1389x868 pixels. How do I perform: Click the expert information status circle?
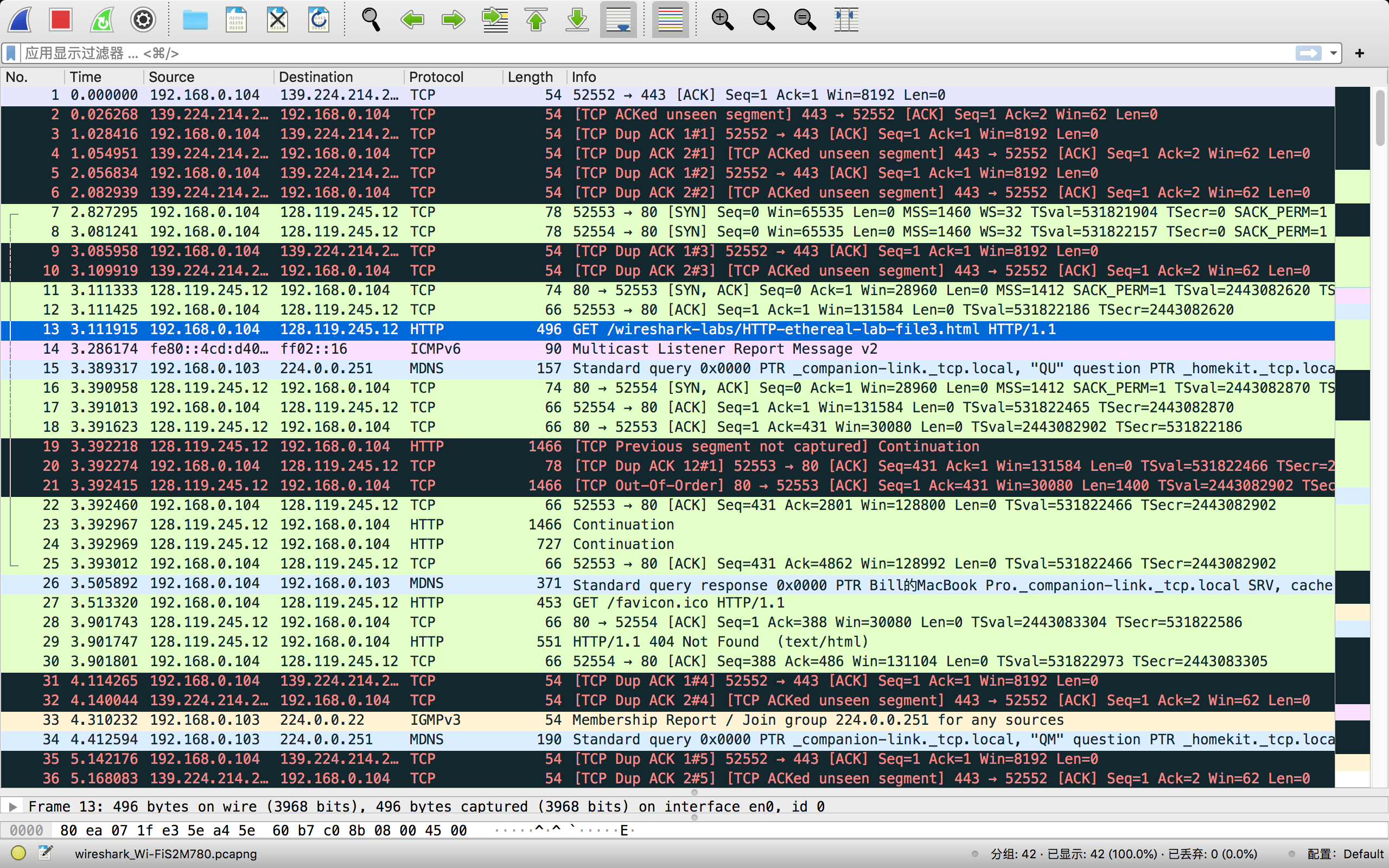point(18,853)
